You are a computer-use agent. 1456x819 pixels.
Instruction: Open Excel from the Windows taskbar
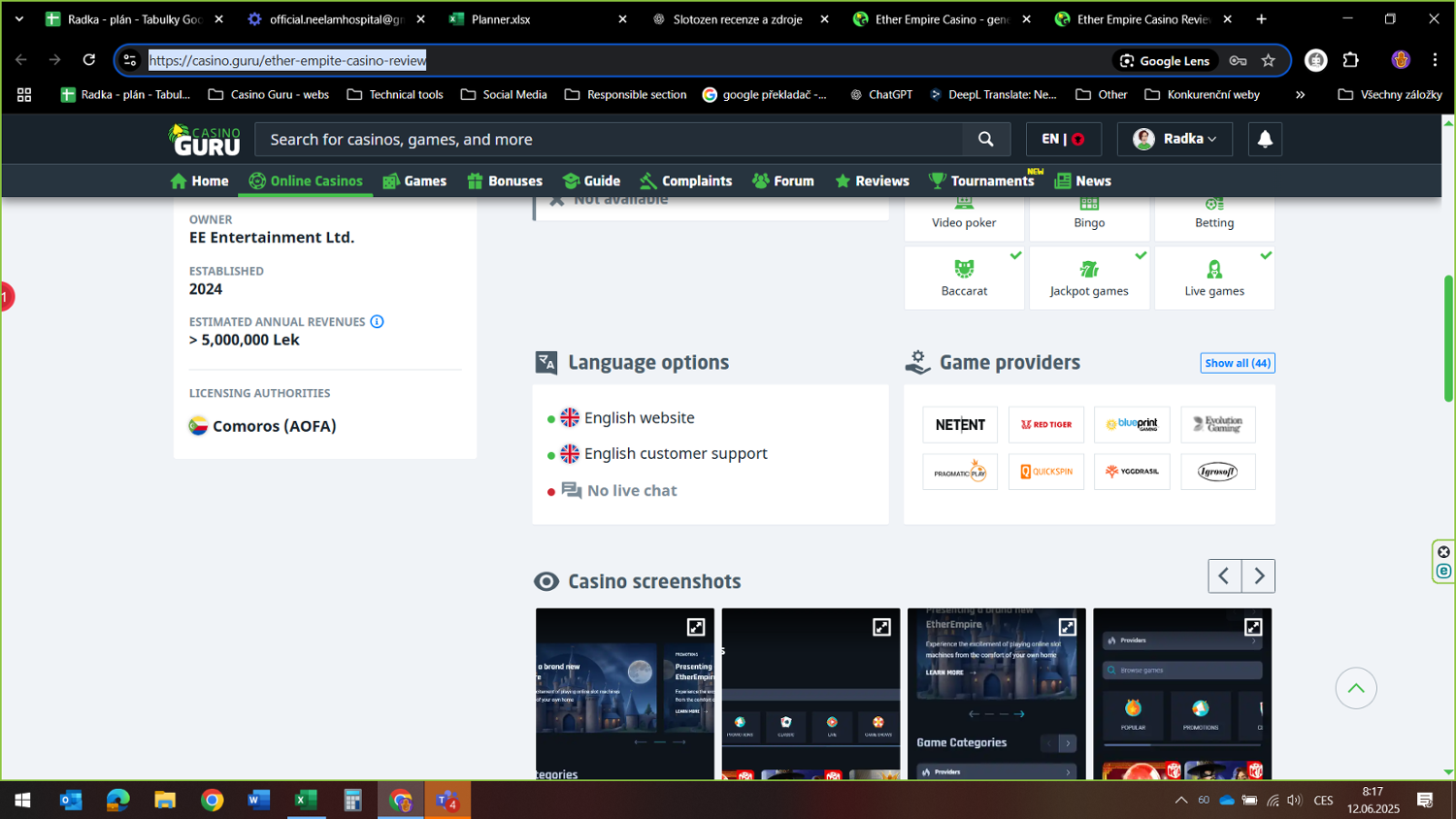306,801
